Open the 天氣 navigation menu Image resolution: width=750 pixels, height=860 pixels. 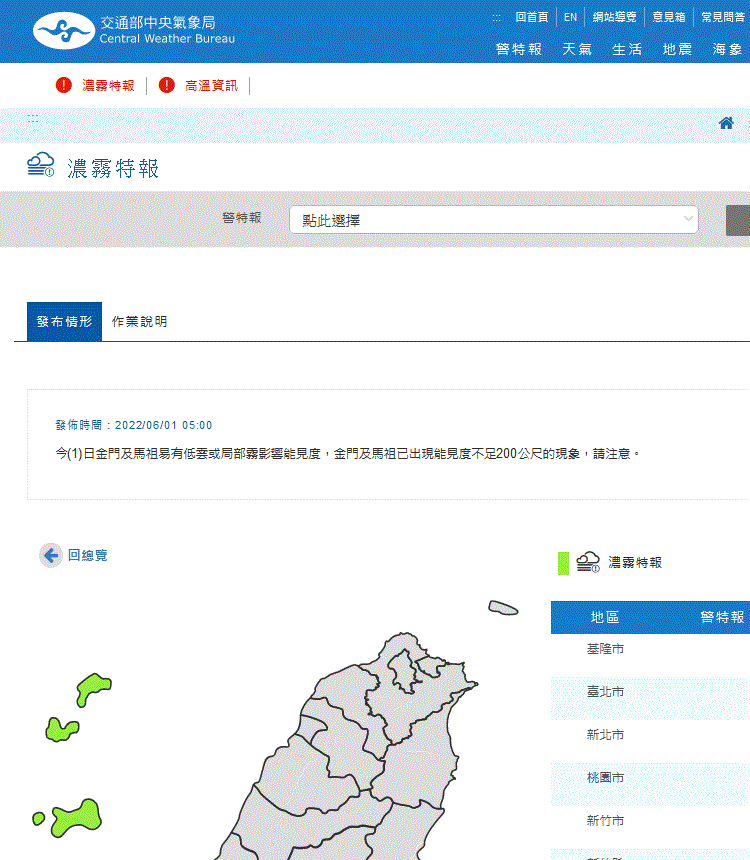point(576,49)
